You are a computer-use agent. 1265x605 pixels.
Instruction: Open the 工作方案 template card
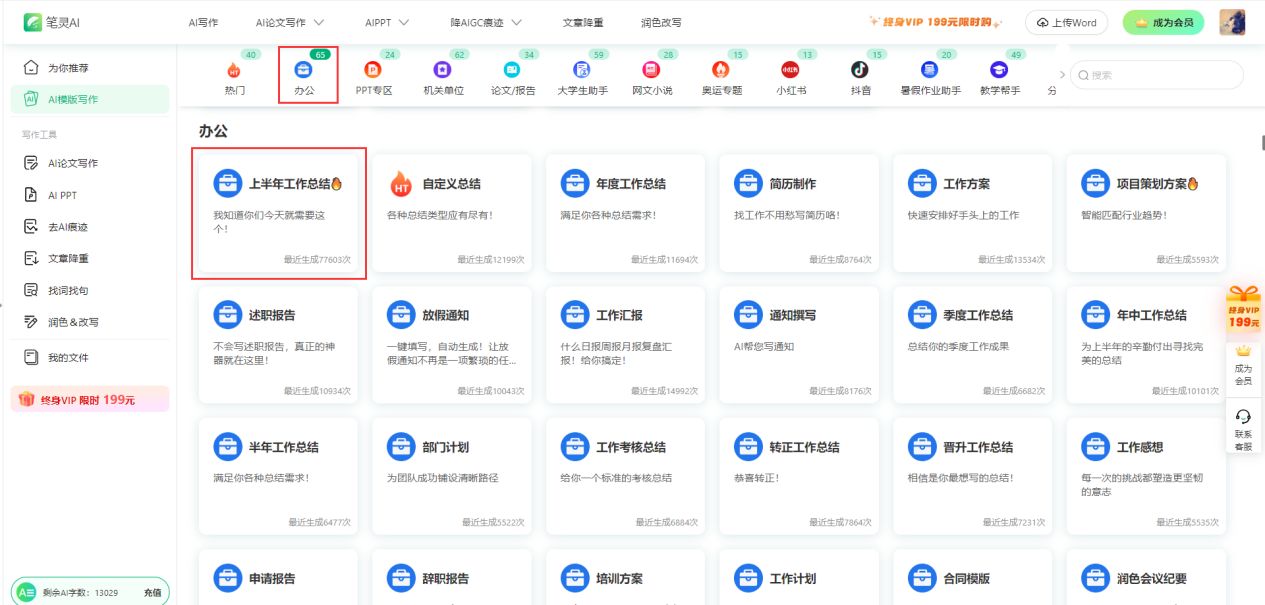click(973, 213)
